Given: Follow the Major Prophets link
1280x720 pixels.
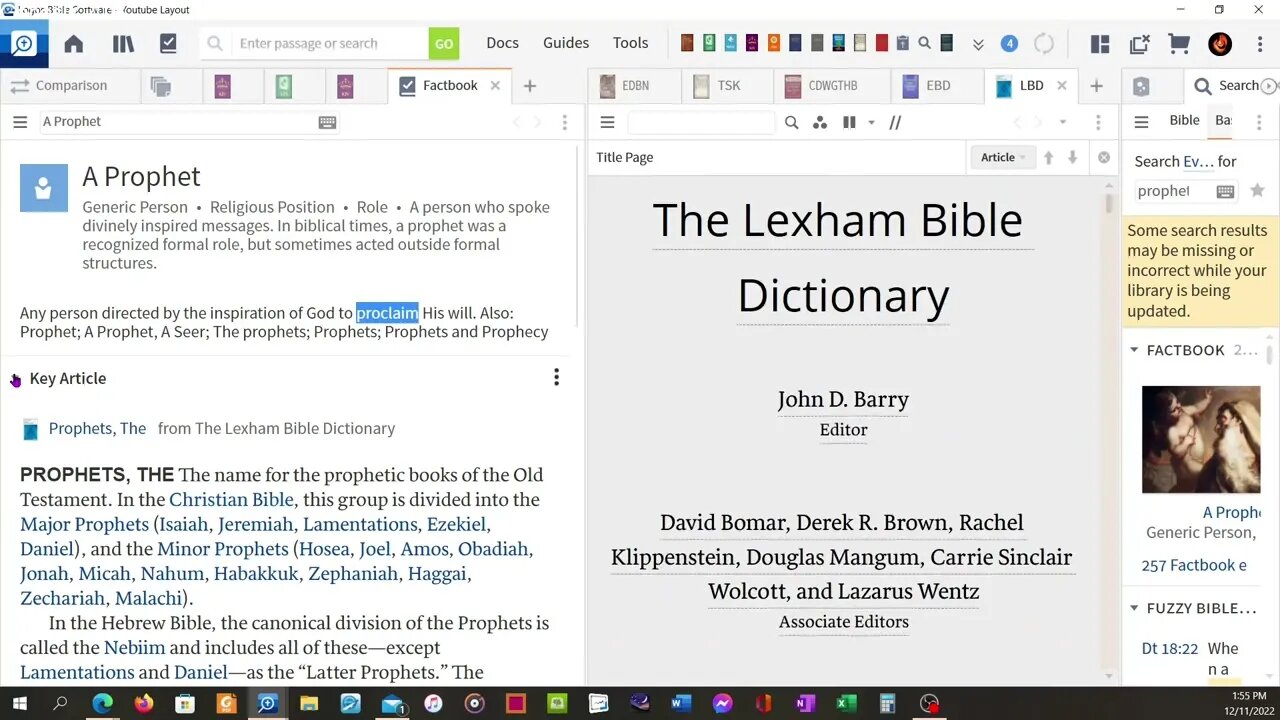Looking at the screenshot, I should [84, 524].
